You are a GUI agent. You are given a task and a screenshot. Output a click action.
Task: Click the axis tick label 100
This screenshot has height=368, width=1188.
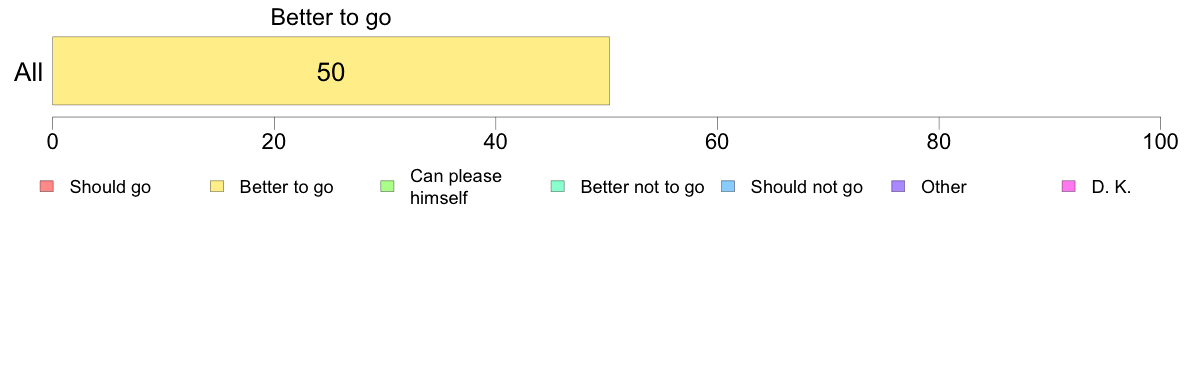[x=1160, y=142]
